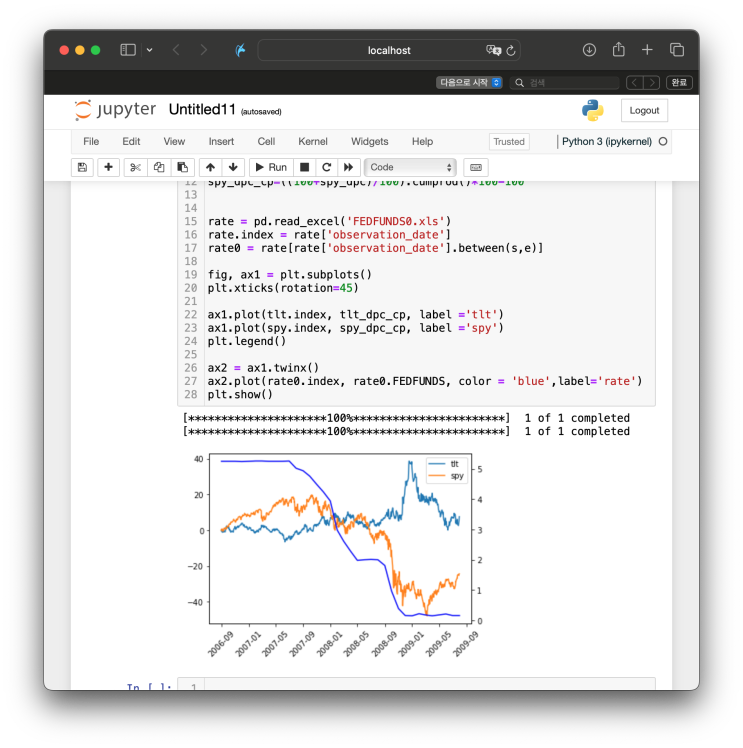Viewport: 743px width, 748px height.
Task: Click the blue bird extension icon
Action: 240,50
